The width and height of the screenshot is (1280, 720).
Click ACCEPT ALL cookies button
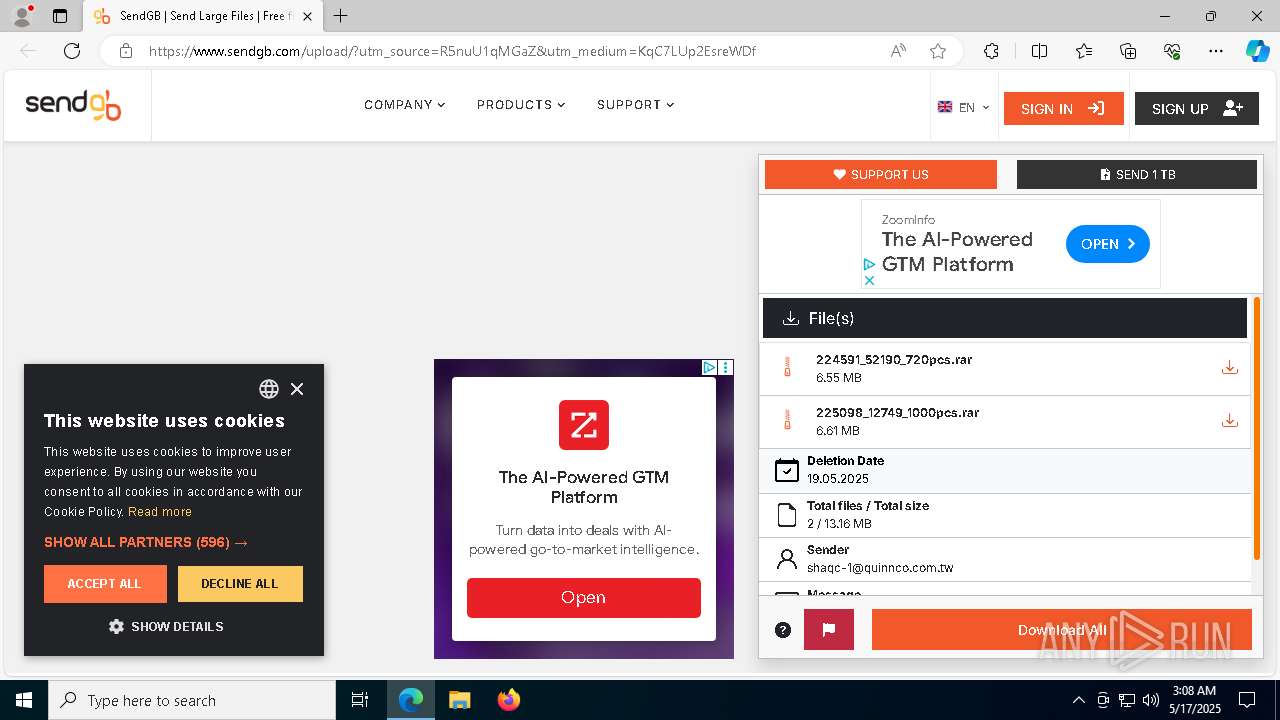[x=105, y=584]
